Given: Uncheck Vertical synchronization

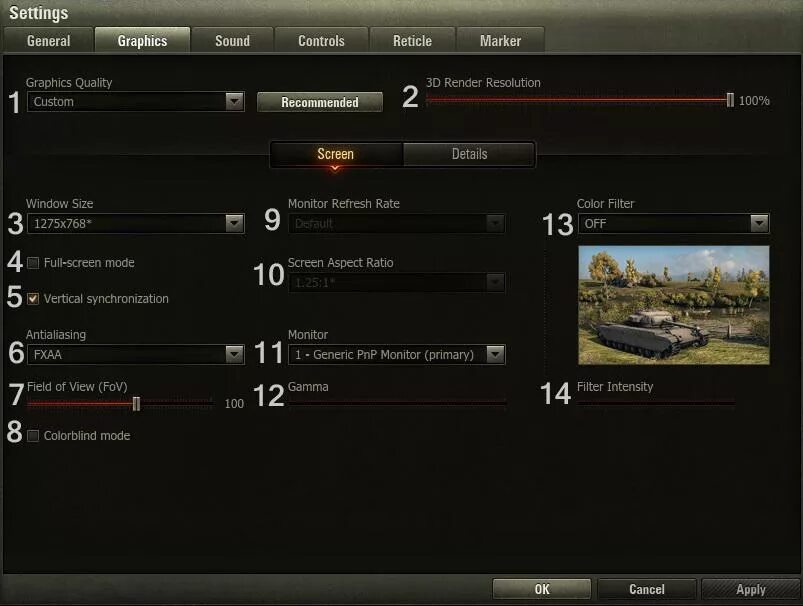Looking at the screenshot, I should pos(33,299).
